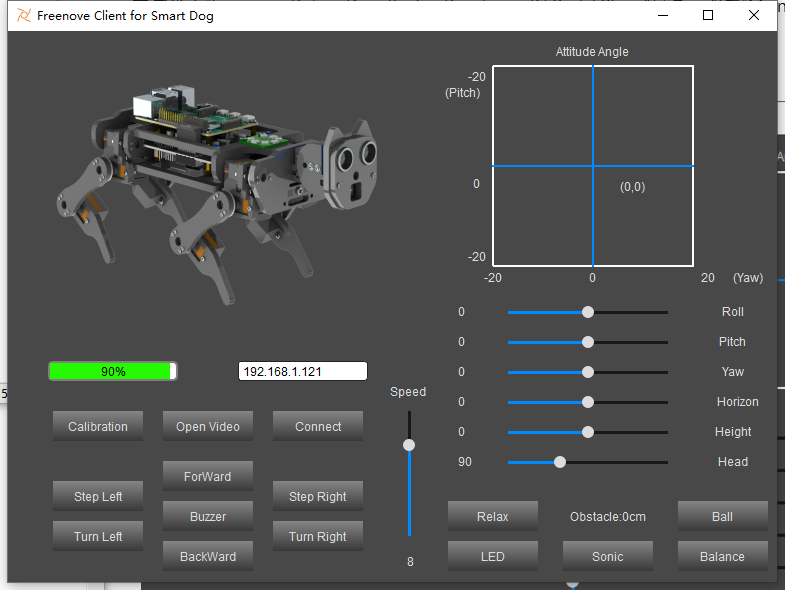Click the Attitude Angle title text
785x590 pixels.
(592, 52)
